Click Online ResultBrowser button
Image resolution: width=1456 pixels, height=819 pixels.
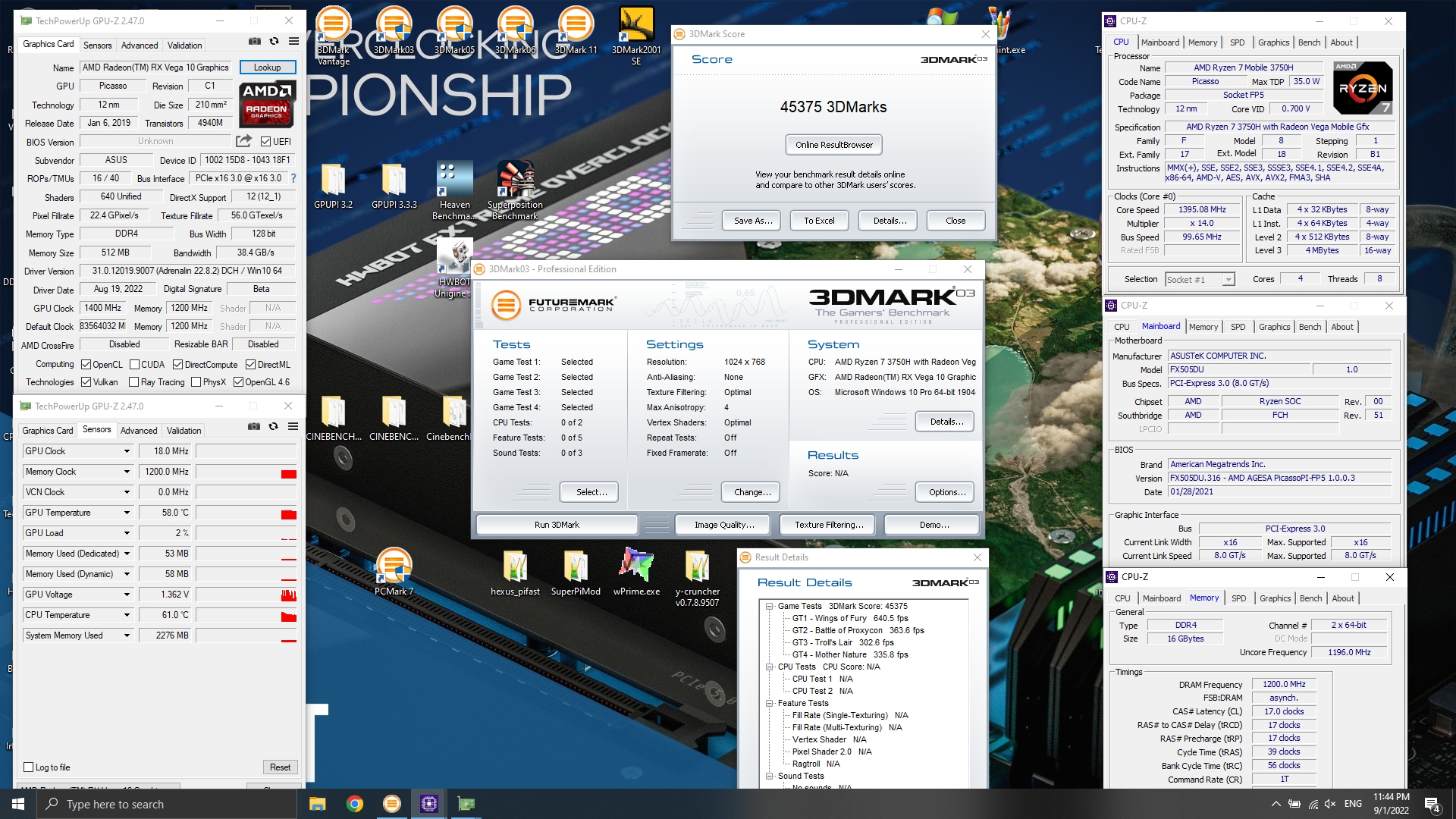833,145
